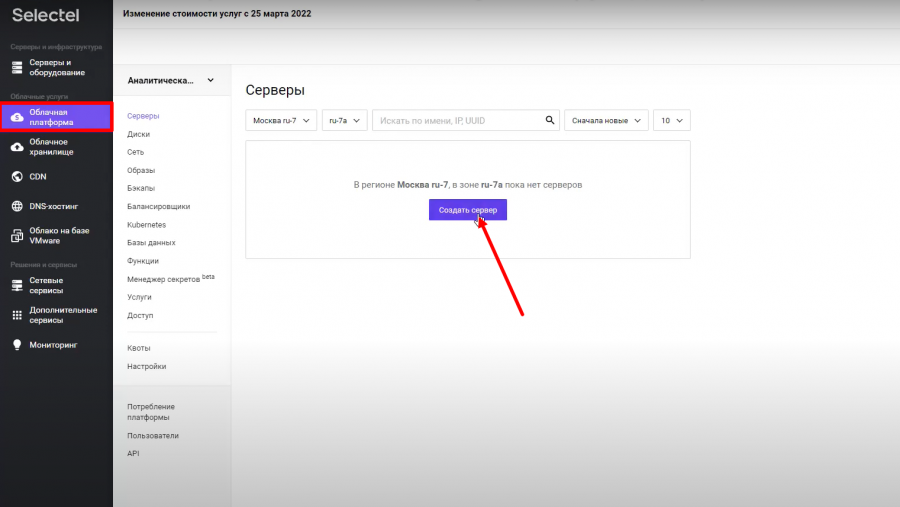The width and height of the screenshot is (900, 507).
Task: Click the Selectel logo
Action: [45, 15]
